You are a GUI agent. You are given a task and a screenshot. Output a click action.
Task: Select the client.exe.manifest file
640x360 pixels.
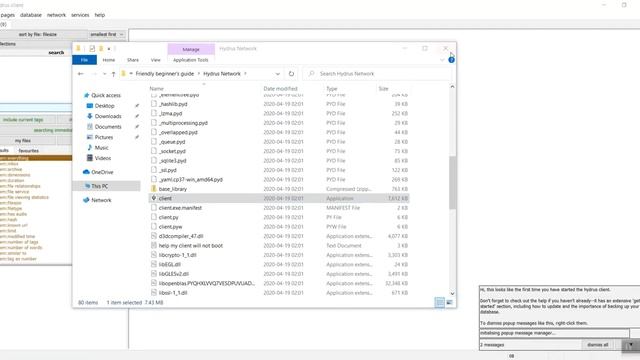pos(180,208)
